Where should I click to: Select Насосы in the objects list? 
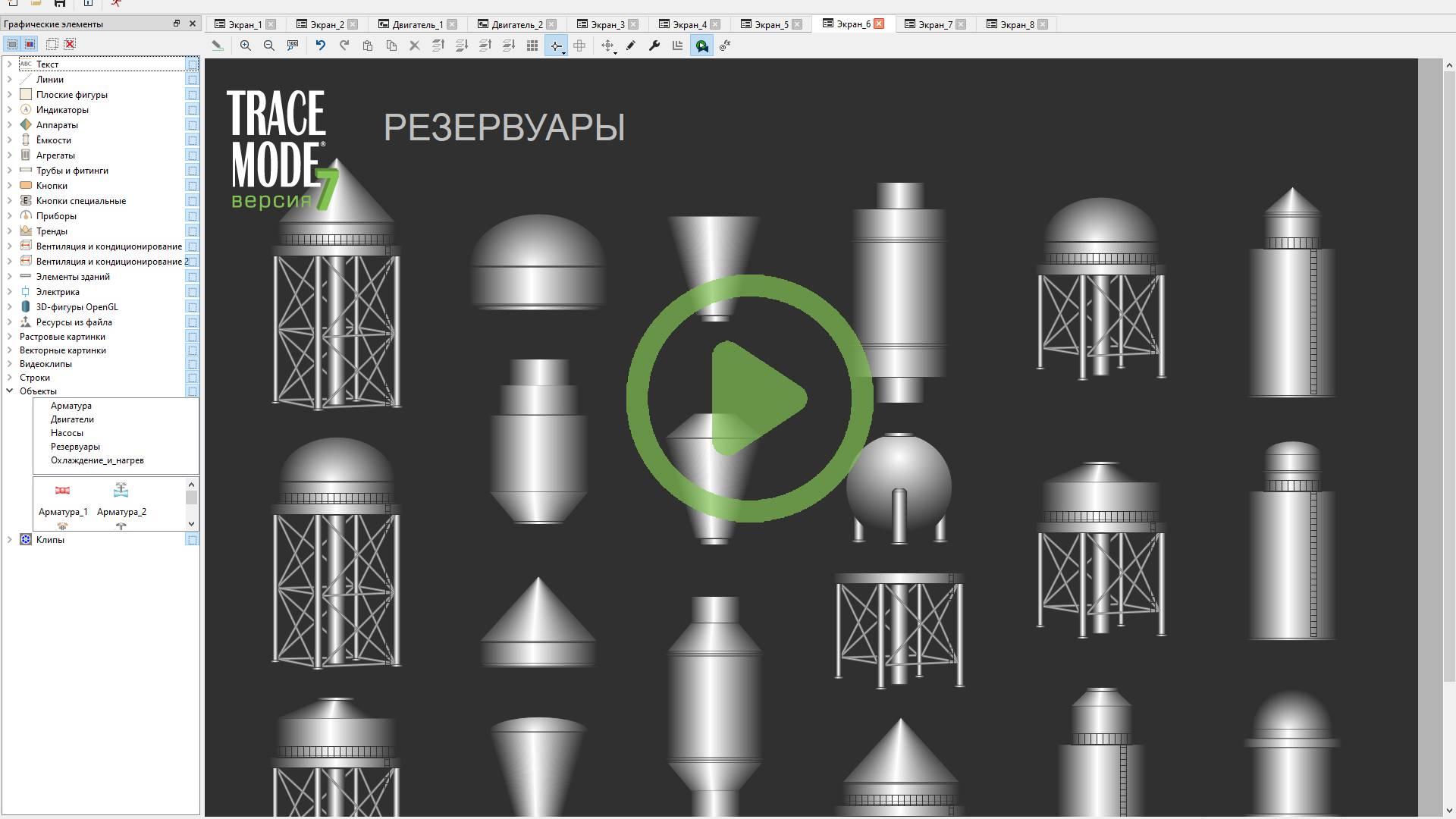[67, 433]
